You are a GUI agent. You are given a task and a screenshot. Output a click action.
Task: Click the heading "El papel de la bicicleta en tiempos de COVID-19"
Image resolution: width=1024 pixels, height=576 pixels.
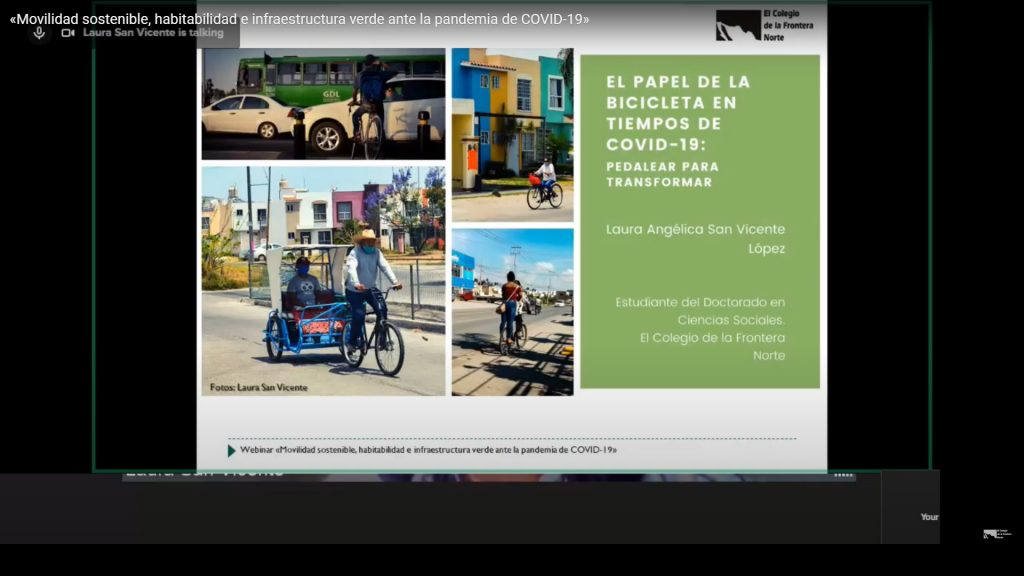[x=679, y=113]
